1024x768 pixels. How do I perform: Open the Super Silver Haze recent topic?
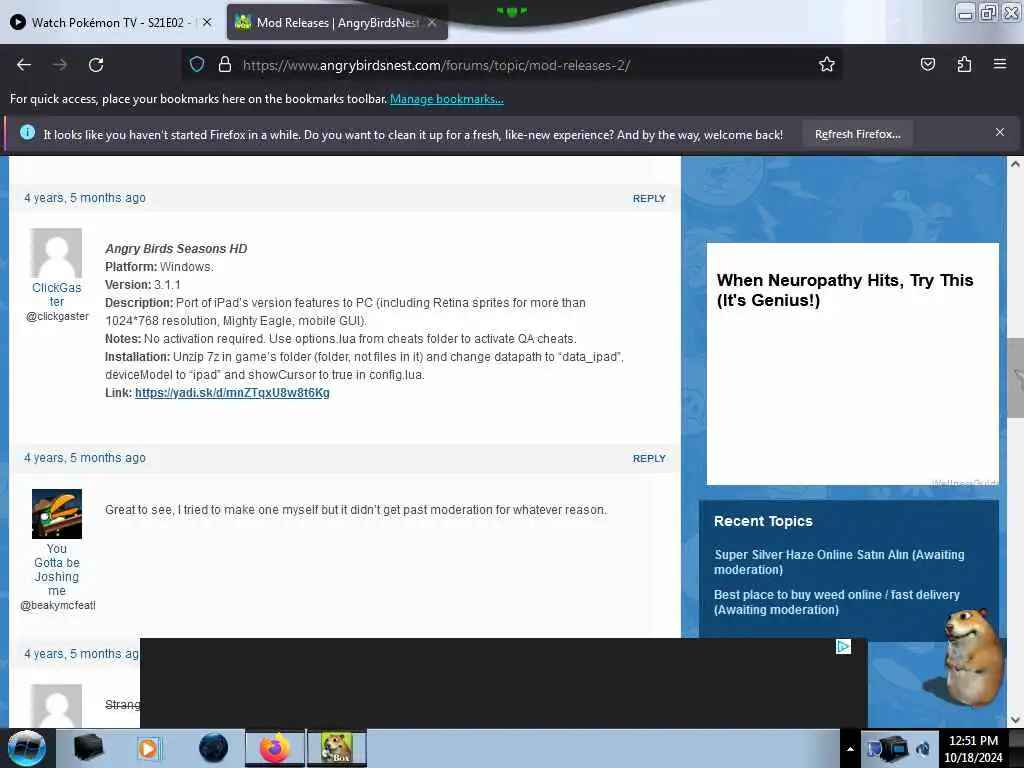tap(839, 562)
